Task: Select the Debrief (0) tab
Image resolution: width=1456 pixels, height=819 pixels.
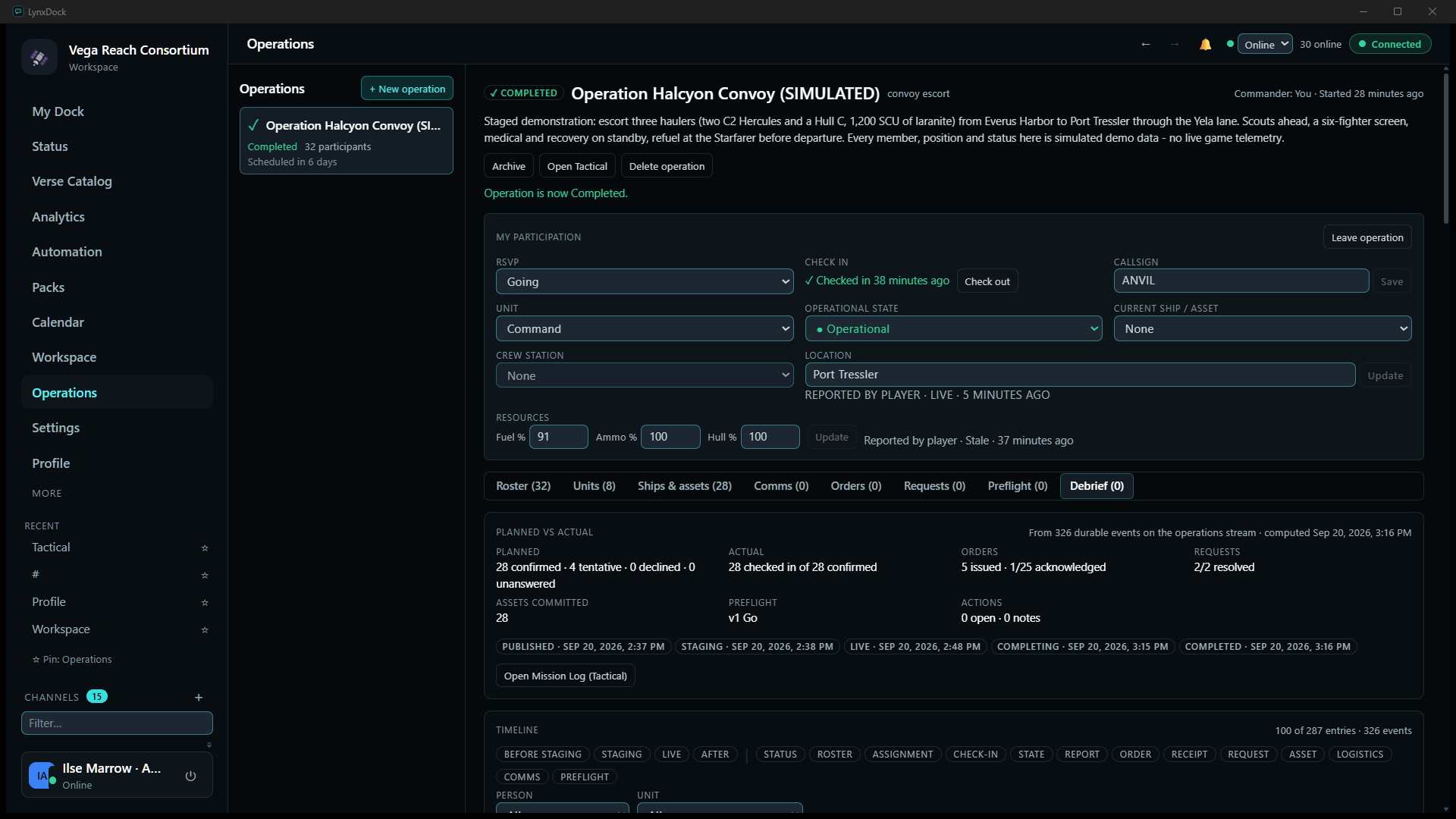Action: click(1097, 486)
